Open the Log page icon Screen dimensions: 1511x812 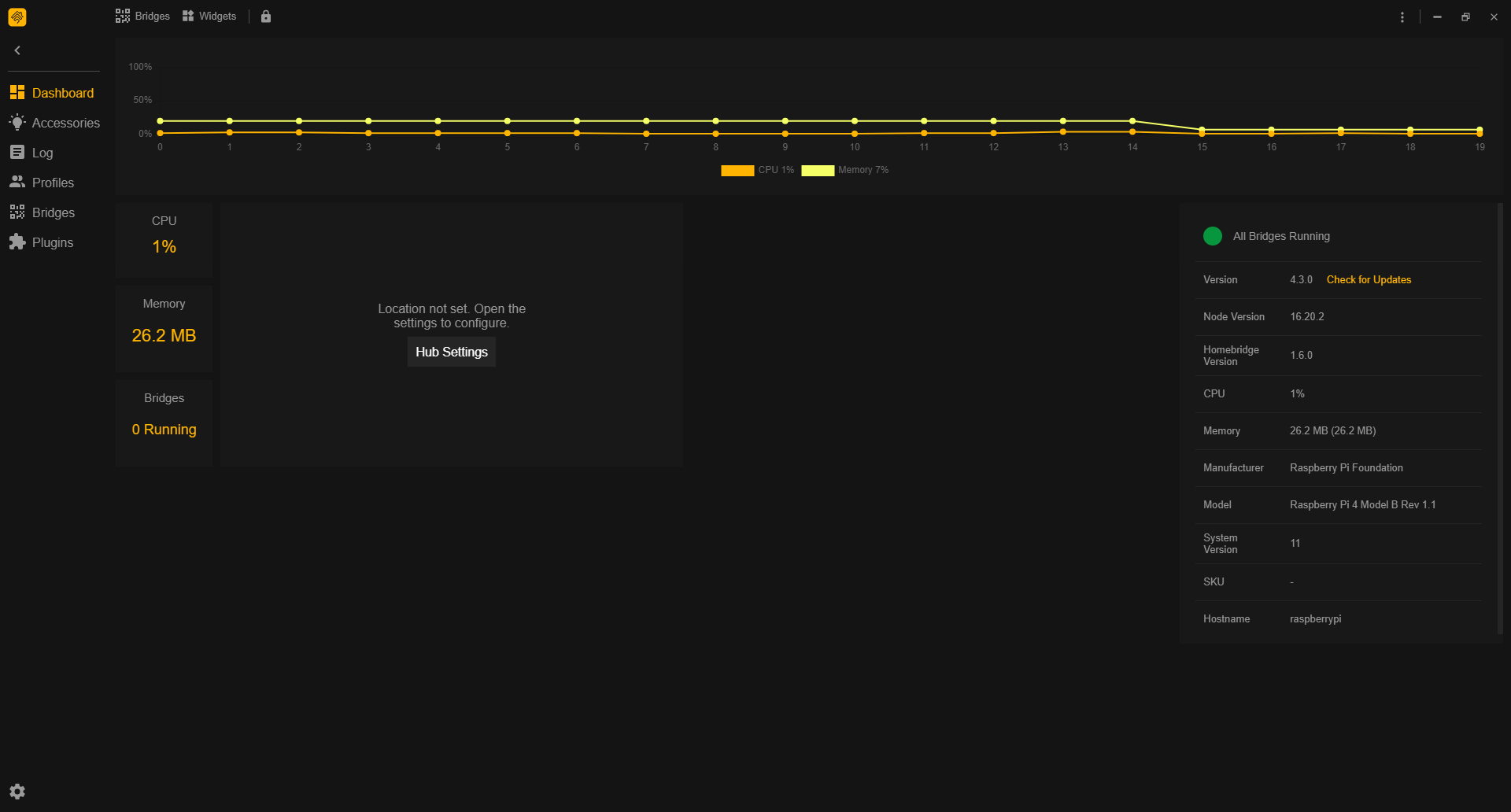coord(17,153)
